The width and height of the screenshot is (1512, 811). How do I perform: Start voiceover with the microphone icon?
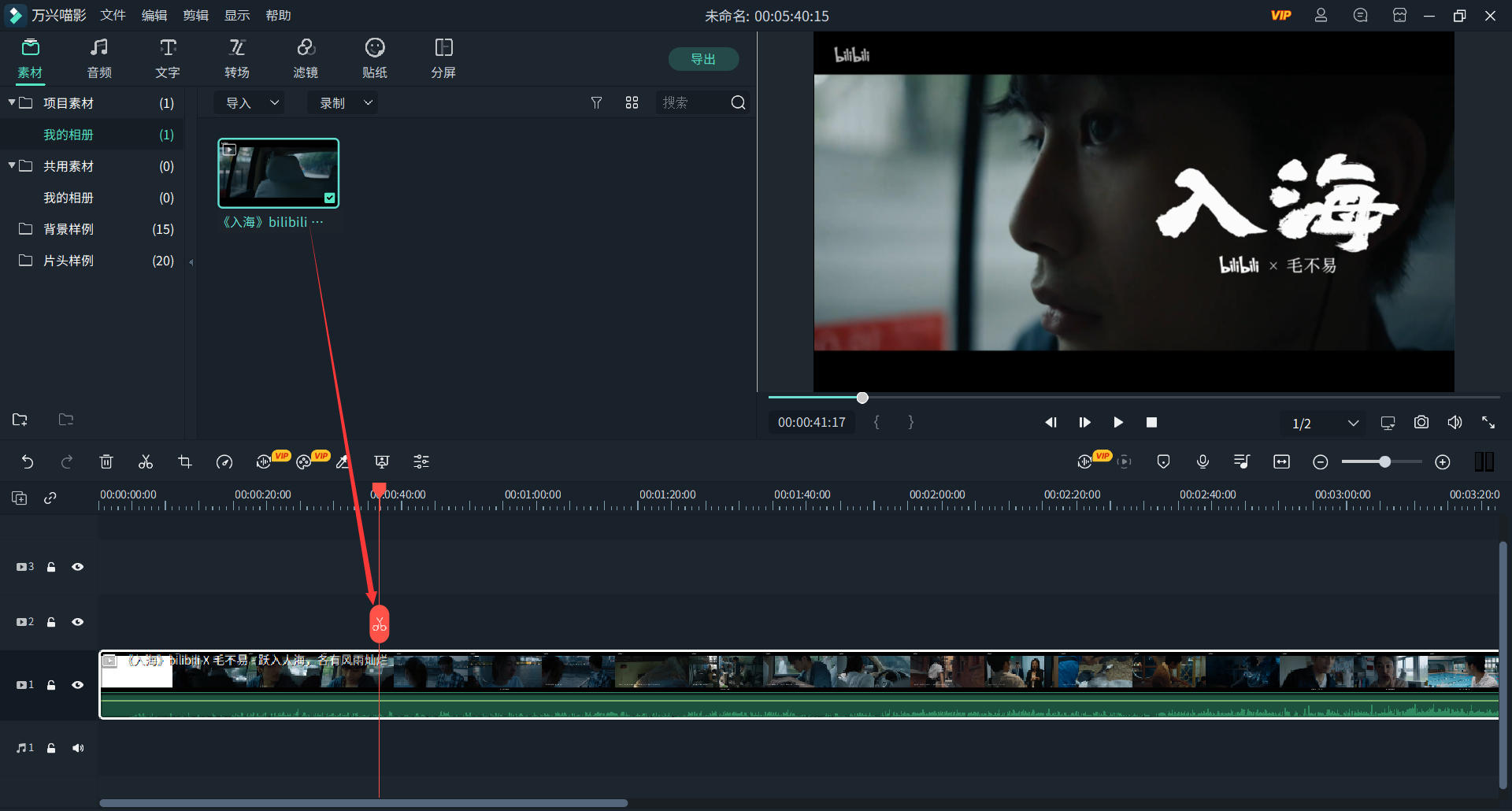[x=1203, y=462]
